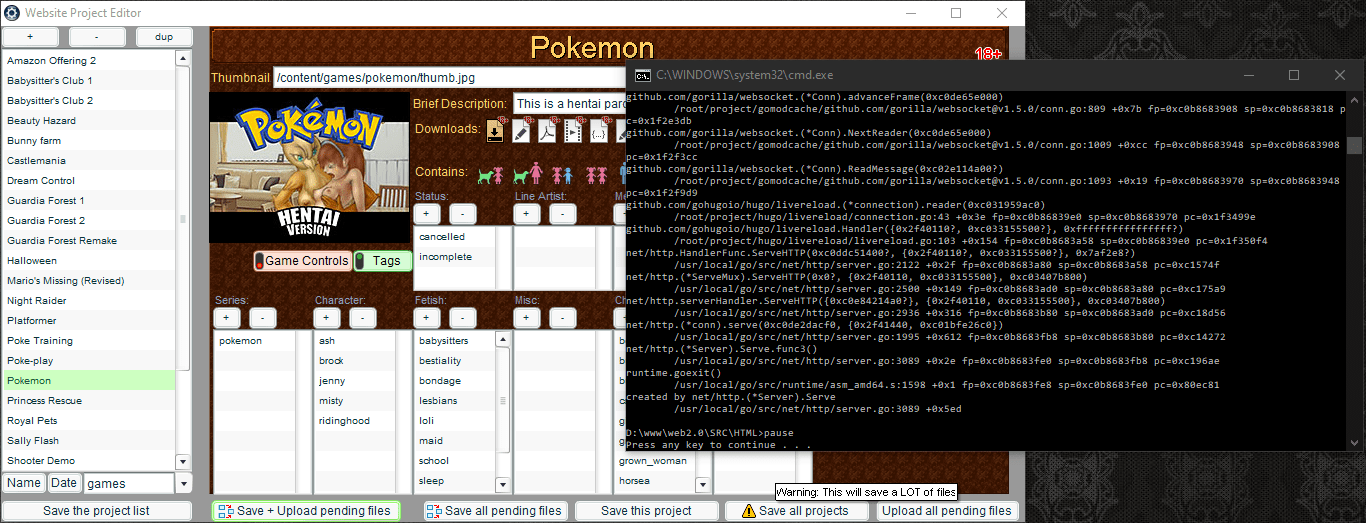Sort the project list by Date
Viewport: 1366px width, 523px height.
(63, 484)
